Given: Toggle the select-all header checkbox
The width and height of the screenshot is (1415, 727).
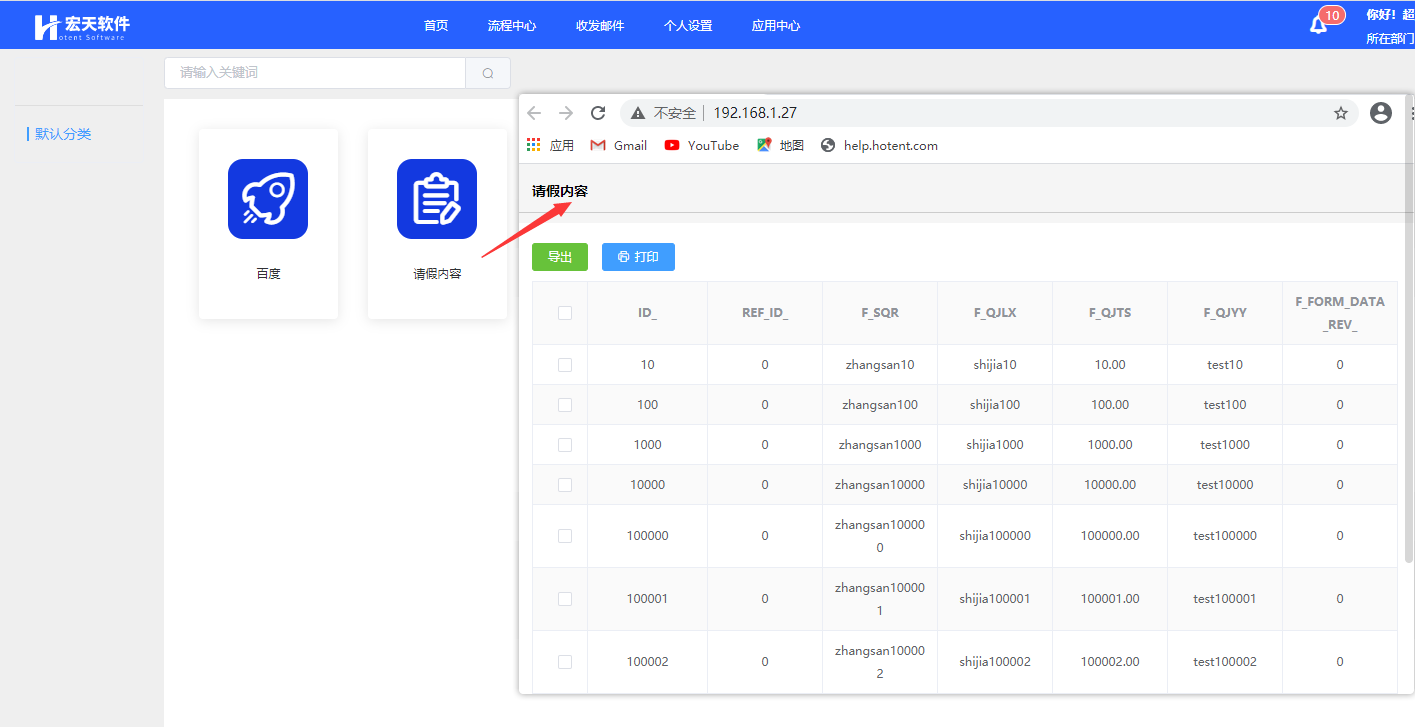Looking at the screenshot, I should tap(565, 313).
